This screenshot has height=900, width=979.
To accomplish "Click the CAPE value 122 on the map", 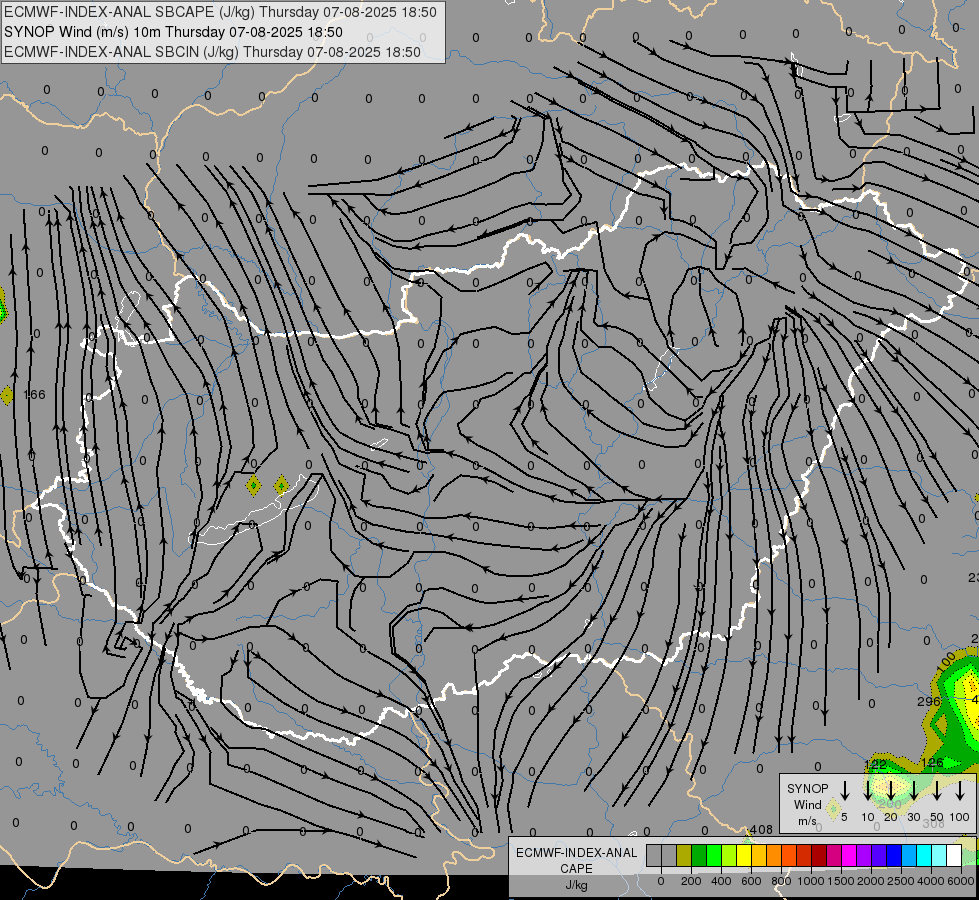I will (875, 764).
